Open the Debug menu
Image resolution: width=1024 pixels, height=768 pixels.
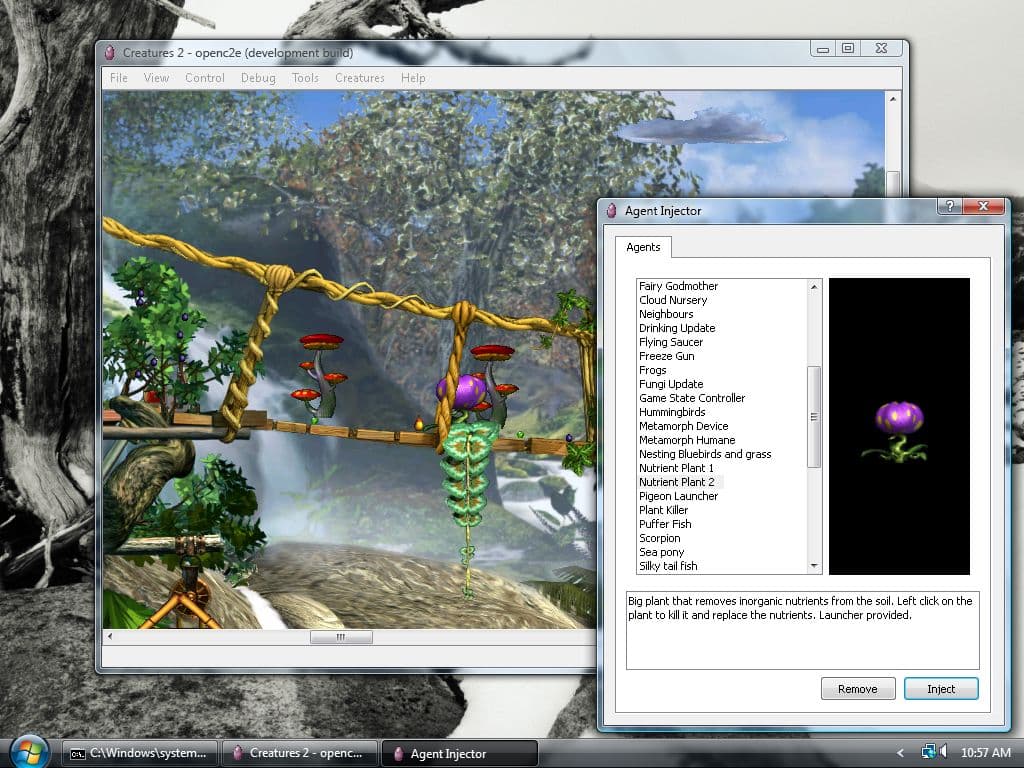[258, 78]
